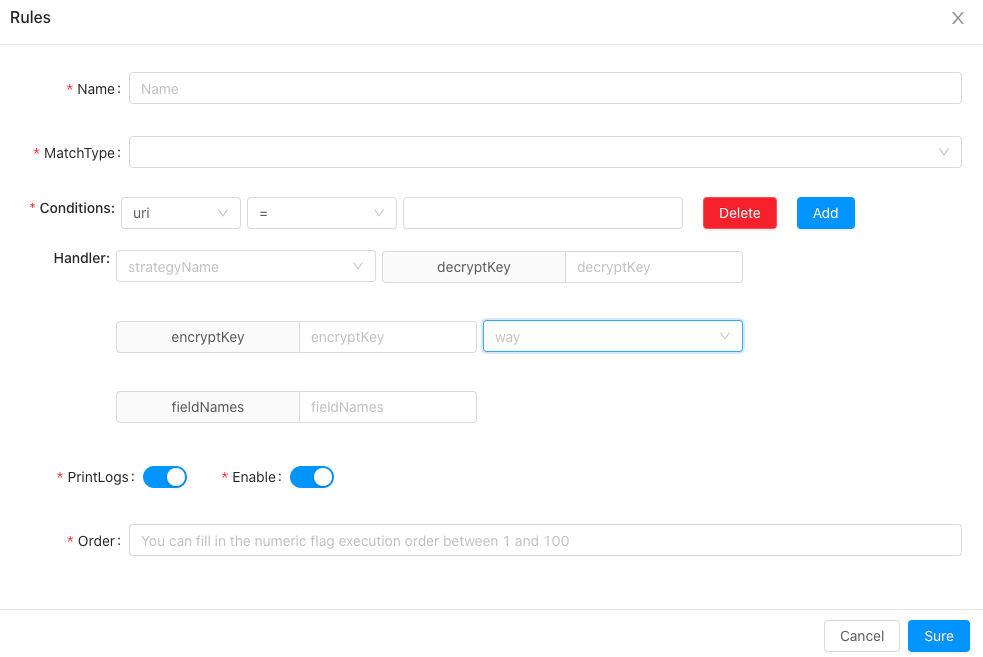
Task: Open the uri condition type dropdown
Action: (180, 213)
